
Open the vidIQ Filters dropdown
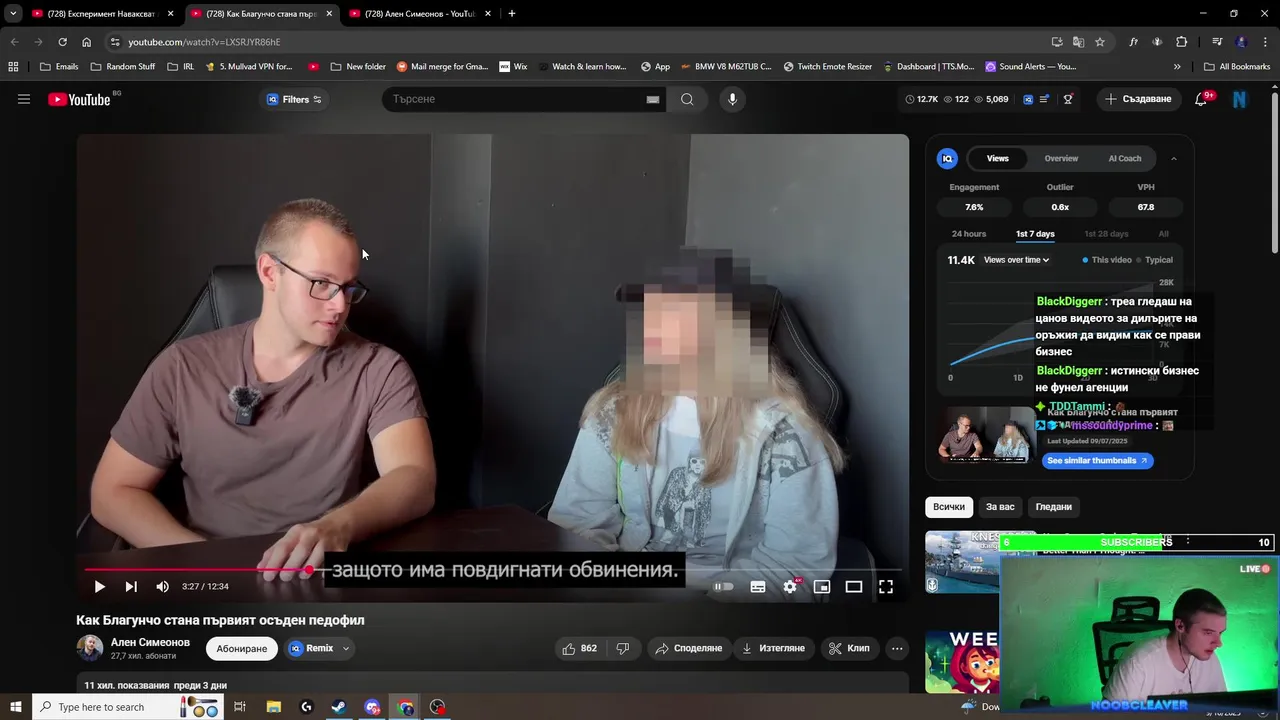294,99
